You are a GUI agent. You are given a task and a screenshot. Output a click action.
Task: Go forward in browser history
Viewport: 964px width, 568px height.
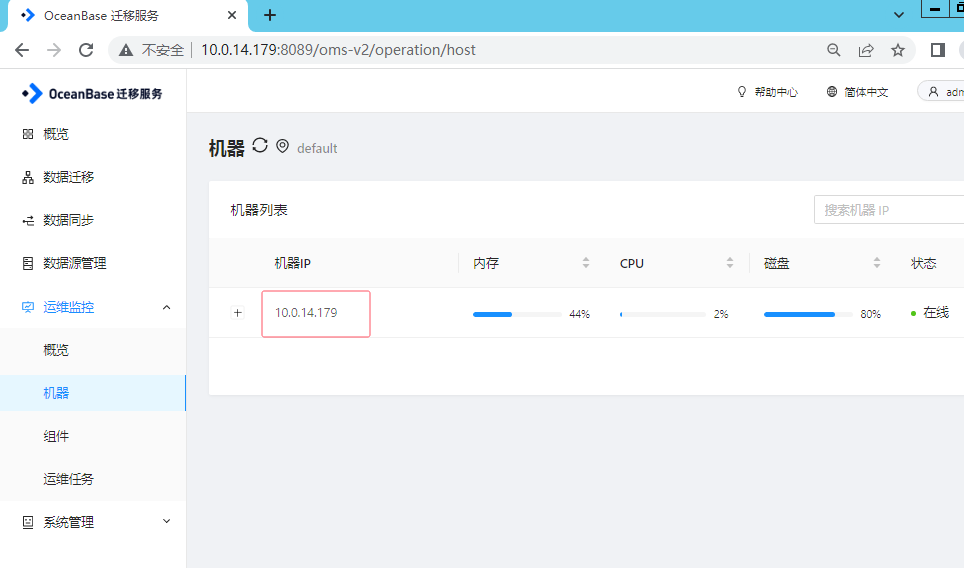54,50
